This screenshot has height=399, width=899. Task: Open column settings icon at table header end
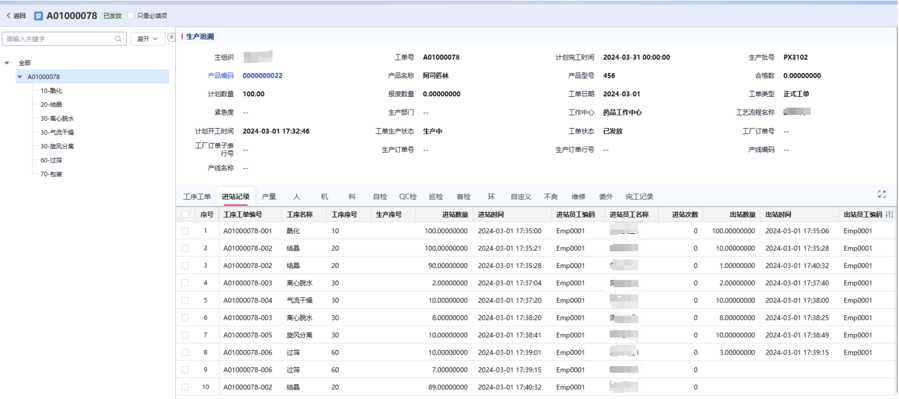[x=889, y=214]
